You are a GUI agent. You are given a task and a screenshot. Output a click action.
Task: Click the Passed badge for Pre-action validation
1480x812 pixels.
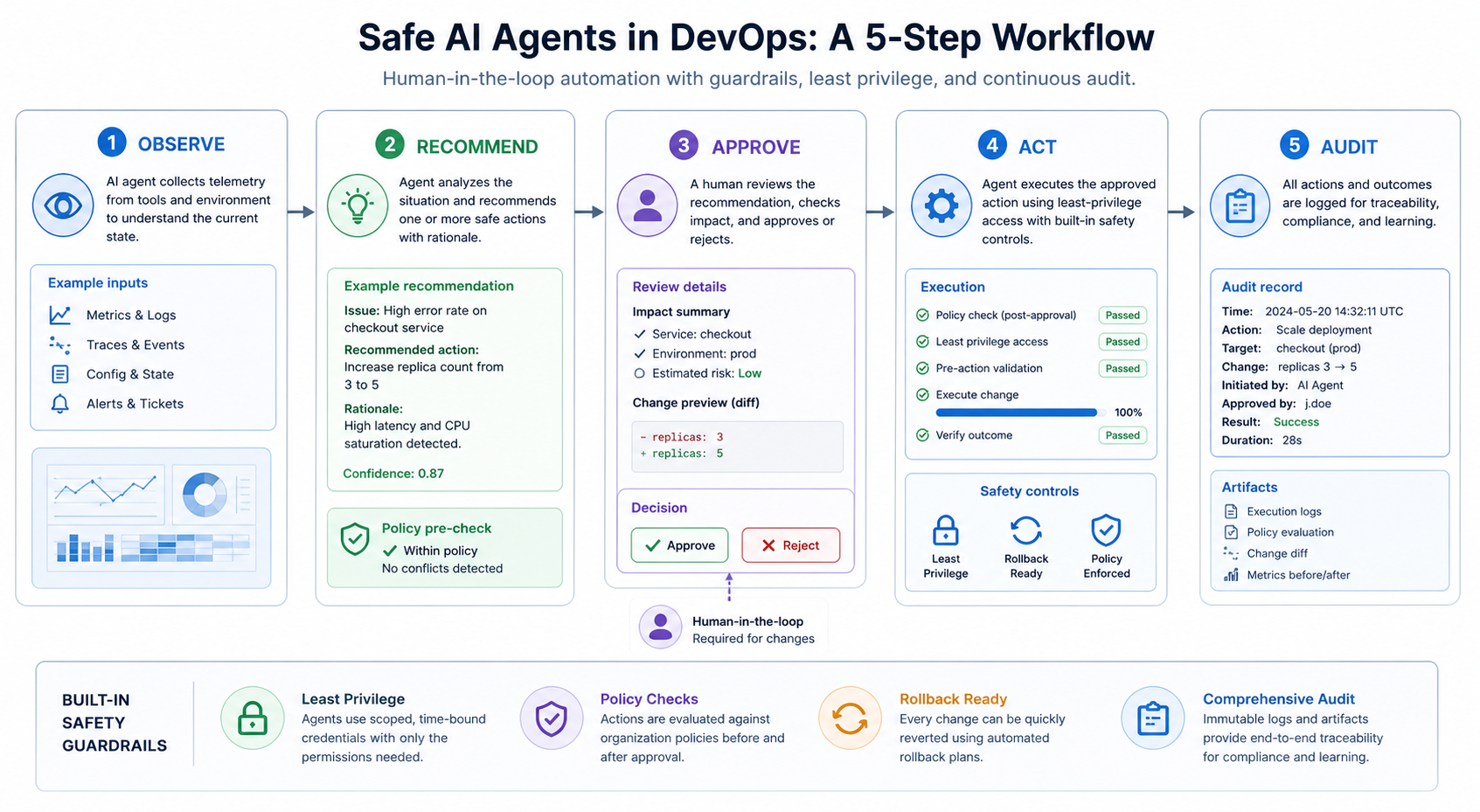tap(1122, 369)
